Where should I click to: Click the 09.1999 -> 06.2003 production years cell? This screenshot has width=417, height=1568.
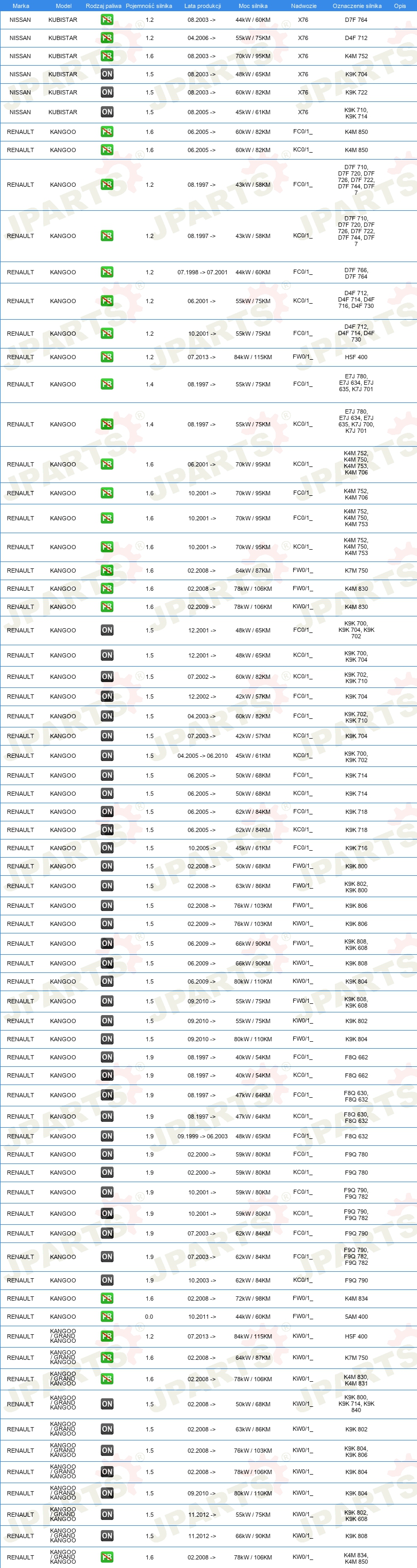click(203, 1136)
